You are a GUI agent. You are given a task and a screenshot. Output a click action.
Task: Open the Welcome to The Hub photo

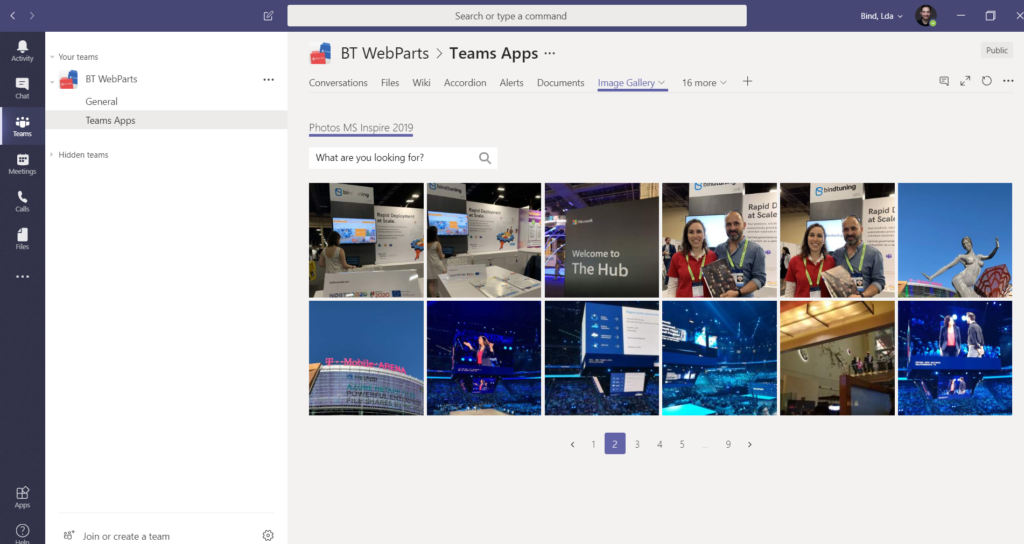point(601,240)
